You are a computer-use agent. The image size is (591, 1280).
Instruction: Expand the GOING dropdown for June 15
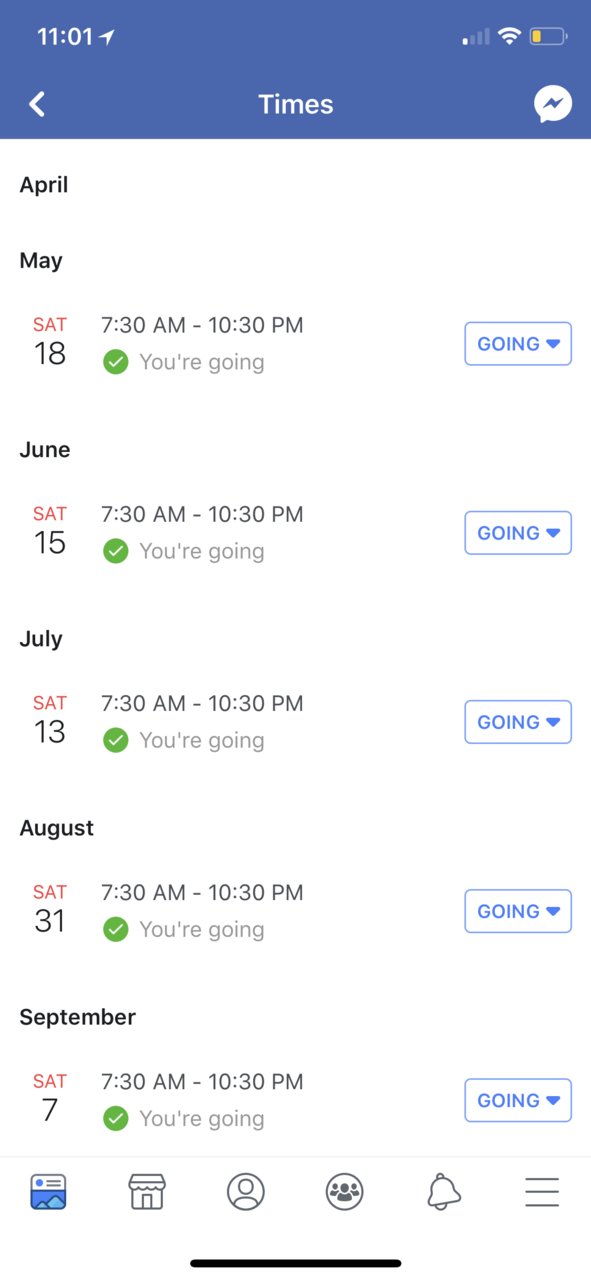518,532
